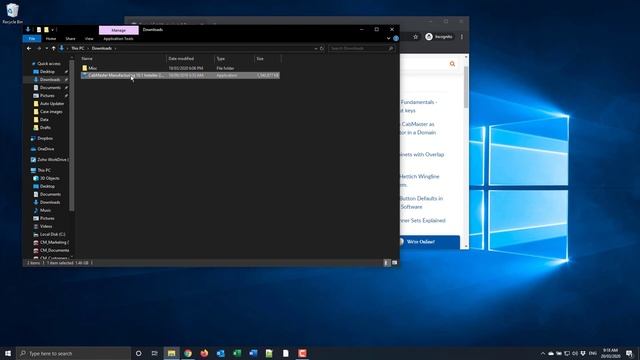Open pinned Pictures under Quick access
Image resolution: width=640 pixels, height=360 pixels.
click(47, 96)
